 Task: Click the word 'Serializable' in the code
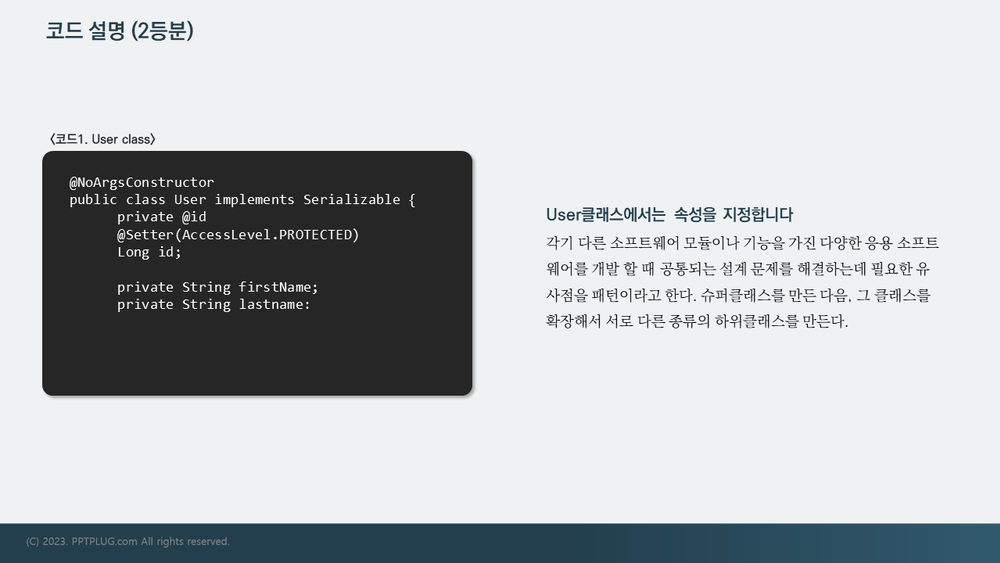[351, 200]
